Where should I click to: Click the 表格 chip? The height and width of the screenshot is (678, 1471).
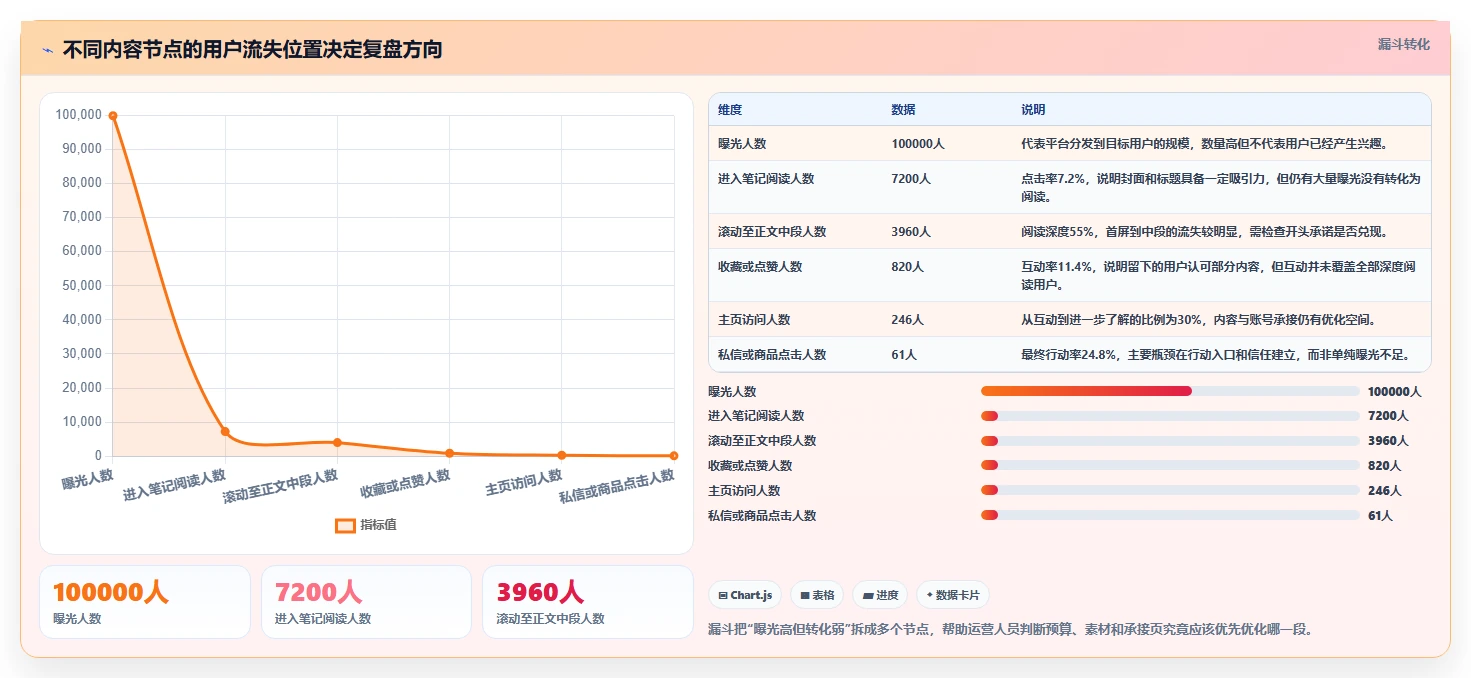tap(817, 595)
